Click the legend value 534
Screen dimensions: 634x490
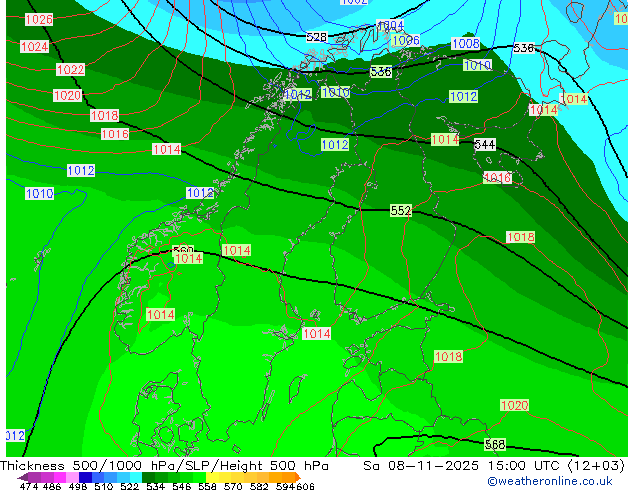click(x=155, y=486)
